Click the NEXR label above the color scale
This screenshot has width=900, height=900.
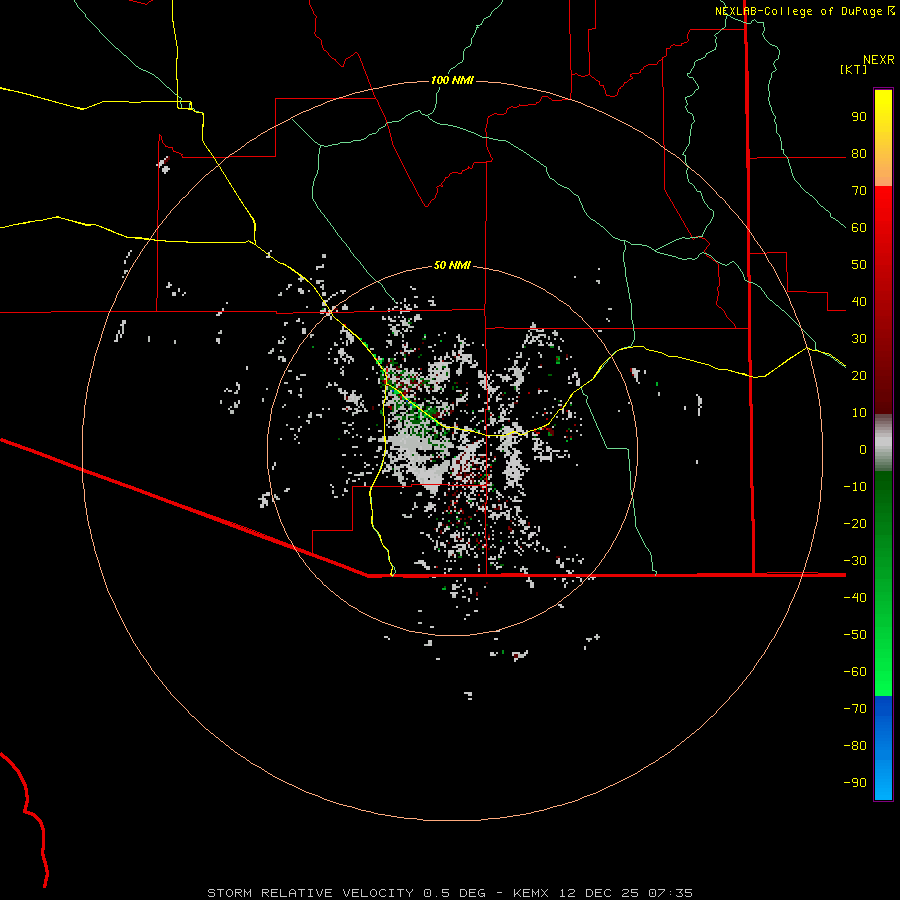point(879,60)
